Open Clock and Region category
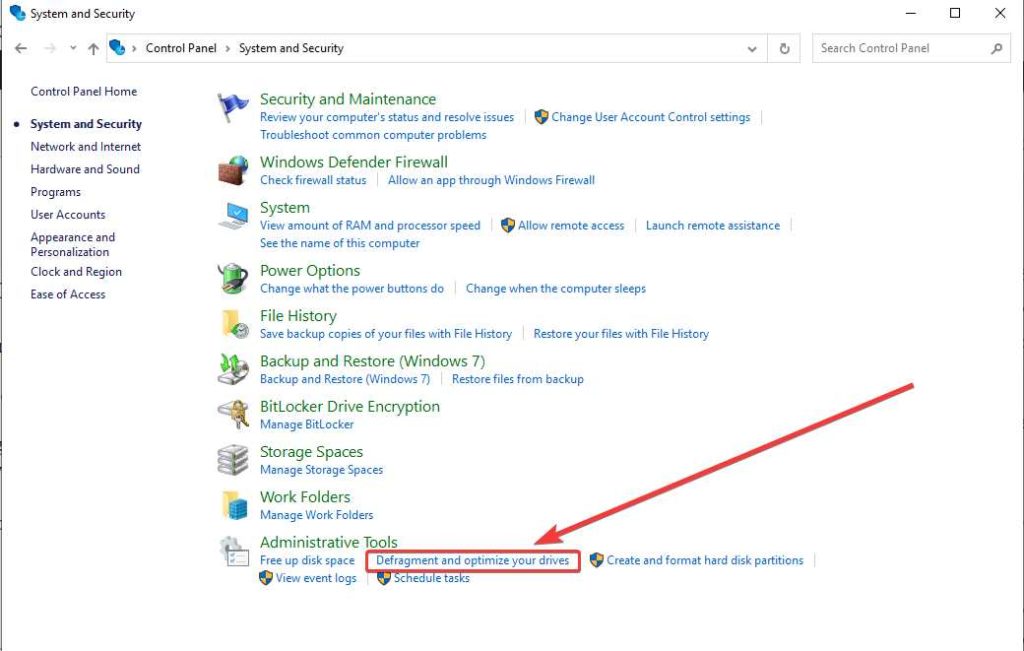Image resolution: width=1024 pixels, height=651 pixels. (x=76, y=272)
